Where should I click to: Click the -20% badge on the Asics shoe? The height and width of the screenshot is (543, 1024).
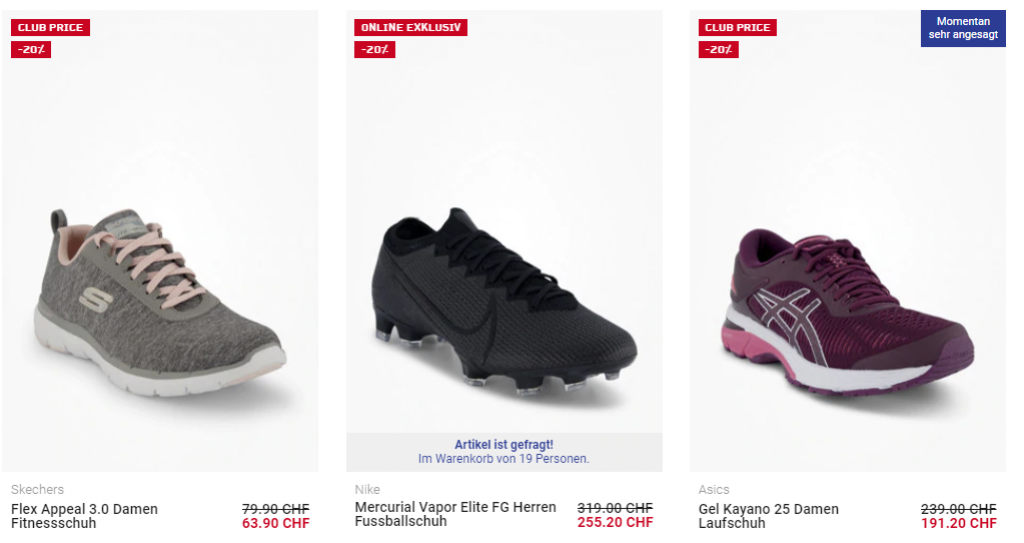click(718, 50)
